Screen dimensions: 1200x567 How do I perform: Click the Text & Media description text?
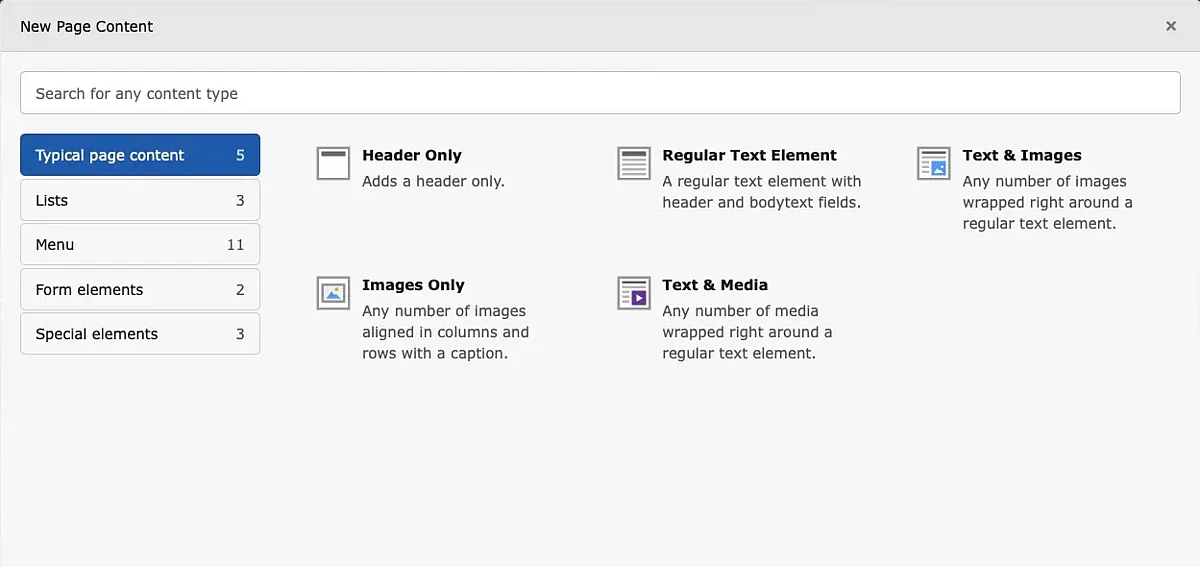[x=747, y=332]
